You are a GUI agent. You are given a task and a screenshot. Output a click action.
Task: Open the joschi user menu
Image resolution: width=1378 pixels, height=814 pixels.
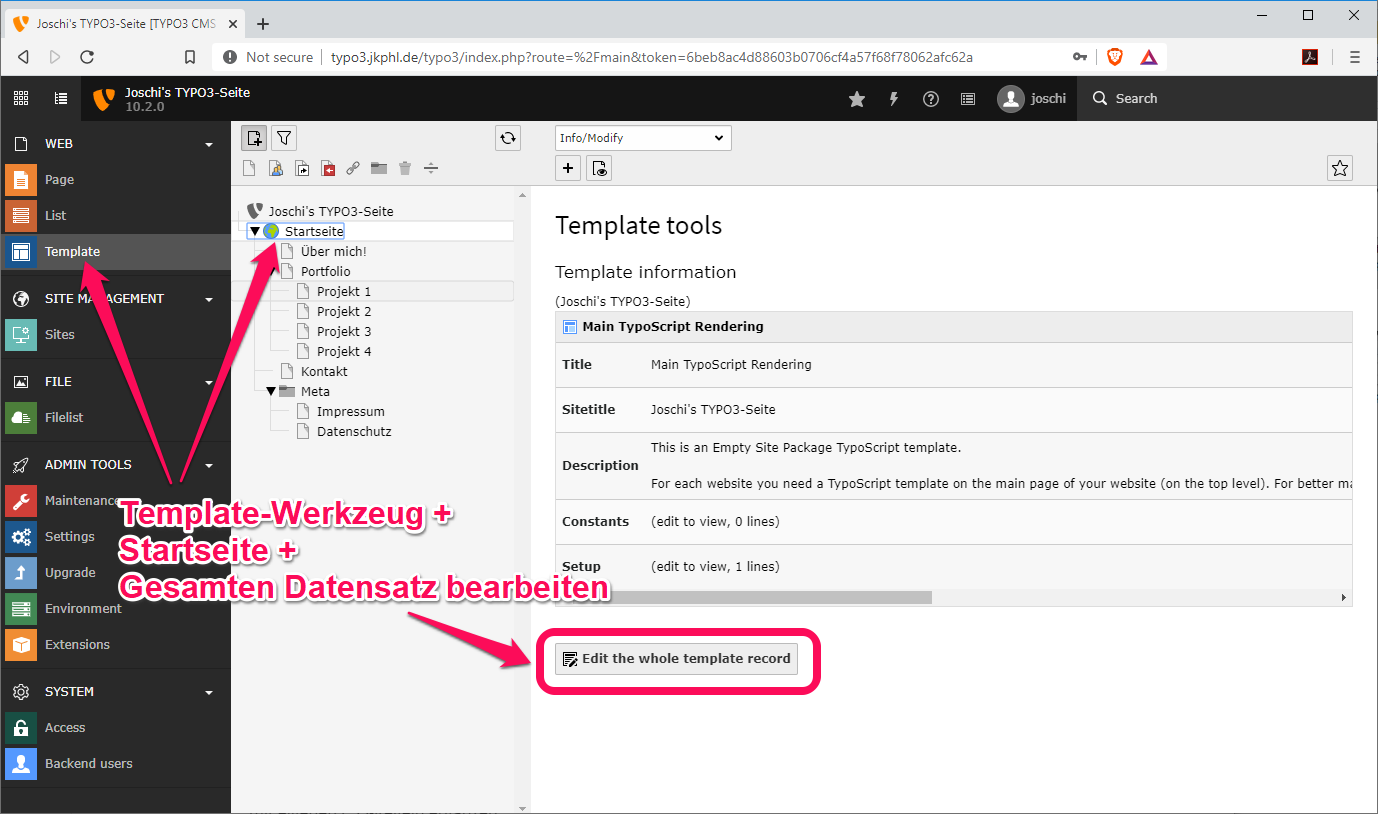coord(1032,98)
